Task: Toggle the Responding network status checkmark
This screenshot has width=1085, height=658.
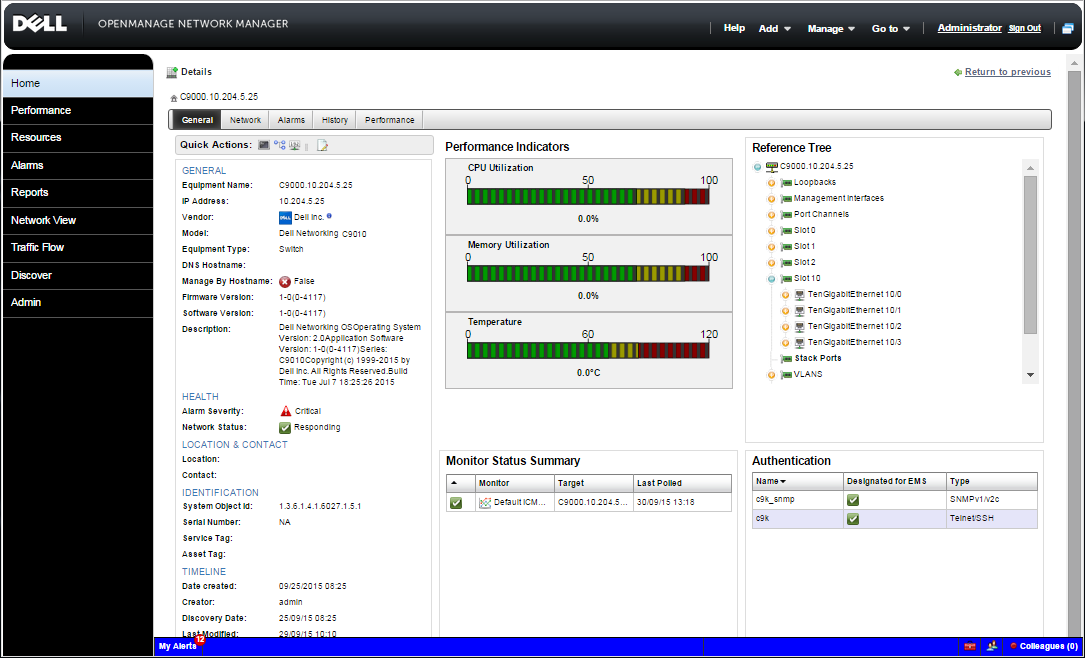Action: [x=285, y=428]
